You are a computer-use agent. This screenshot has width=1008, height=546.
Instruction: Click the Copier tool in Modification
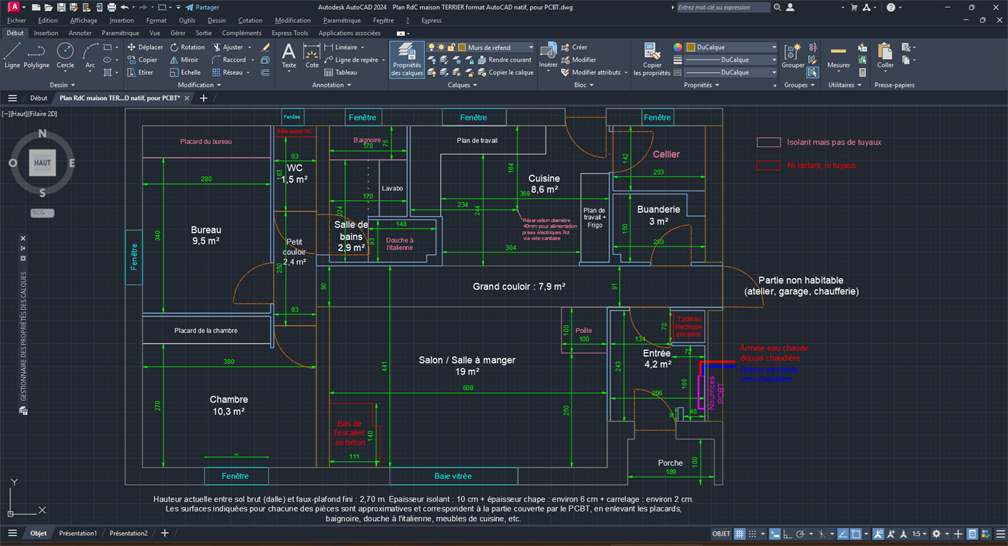(x=142, y=60)
